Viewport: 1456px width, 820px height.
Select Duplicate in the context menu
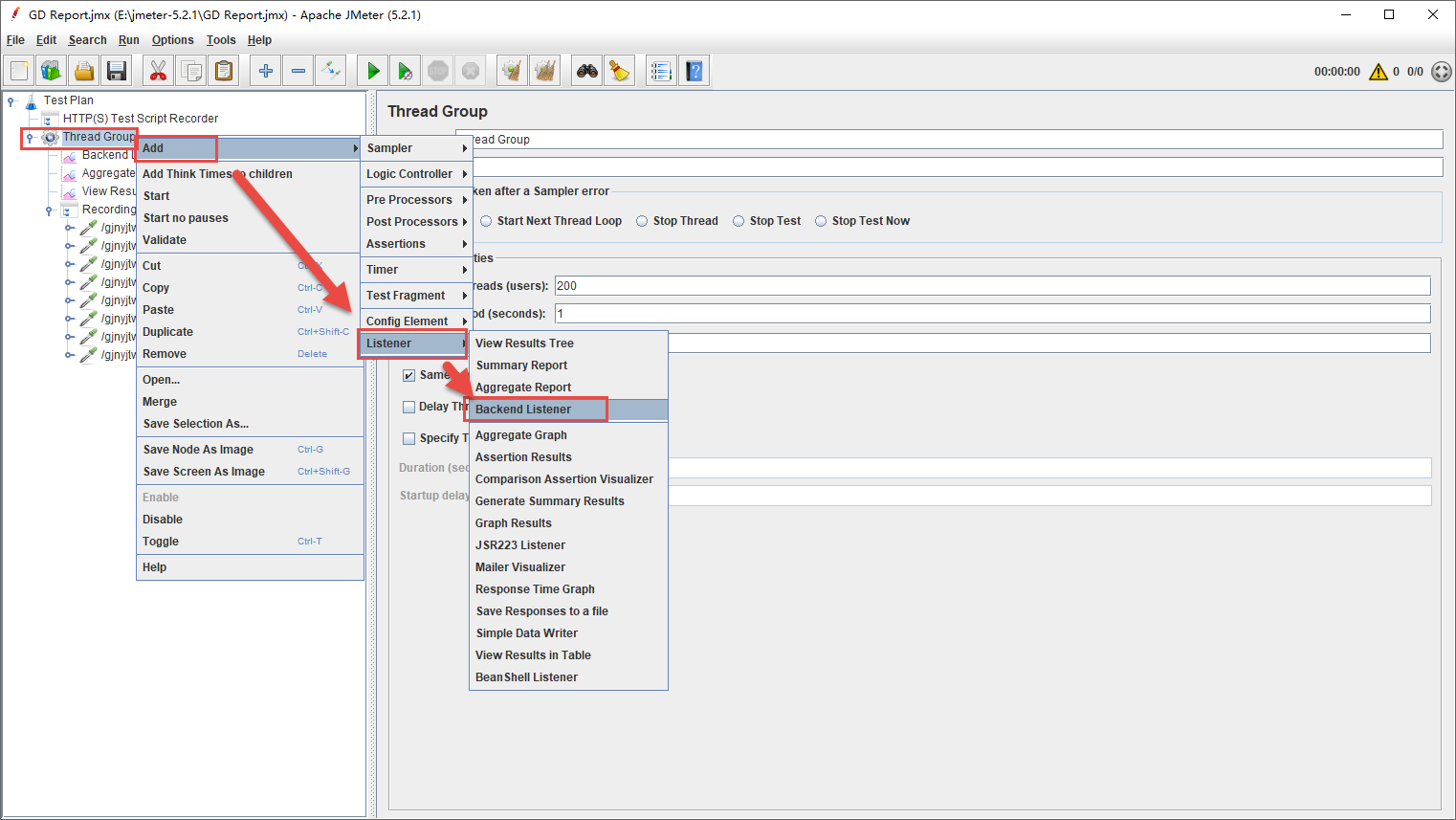(x=168, y=332)
